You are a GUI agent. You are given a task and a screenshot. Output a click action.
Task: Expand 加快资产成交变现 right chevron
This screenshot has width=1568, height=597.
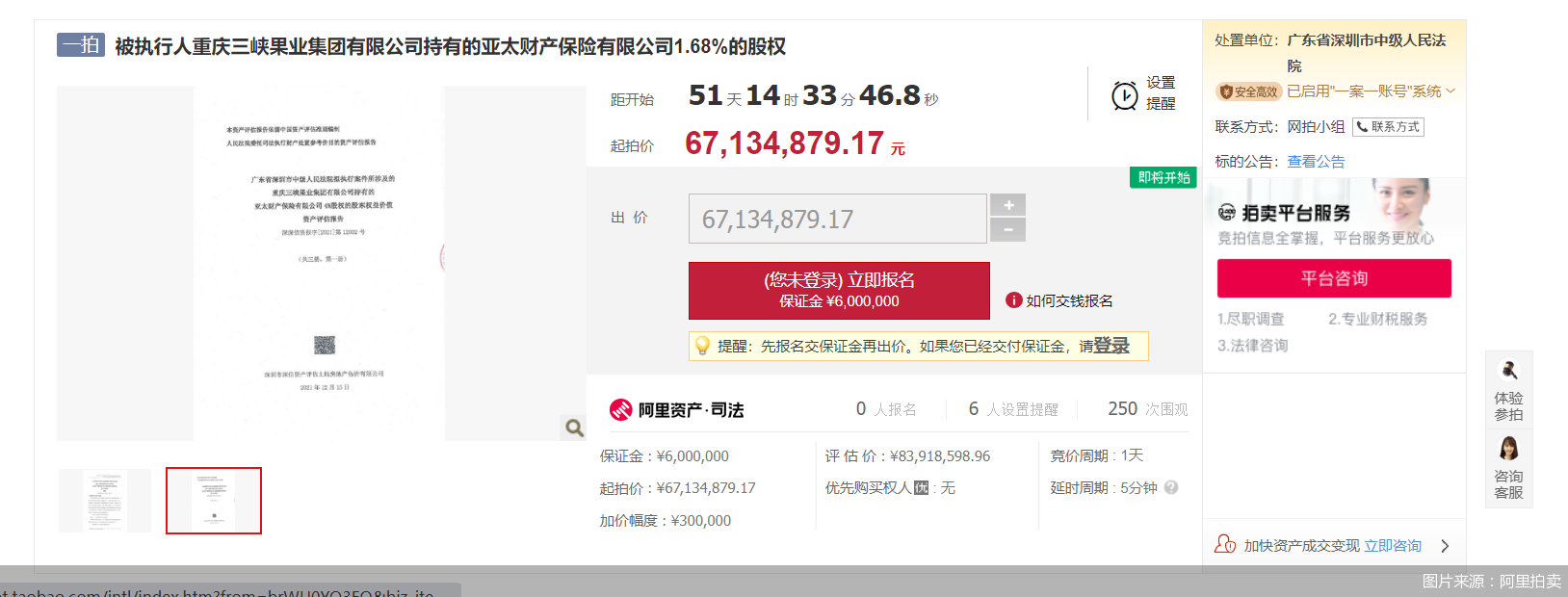coord(1445,546)
